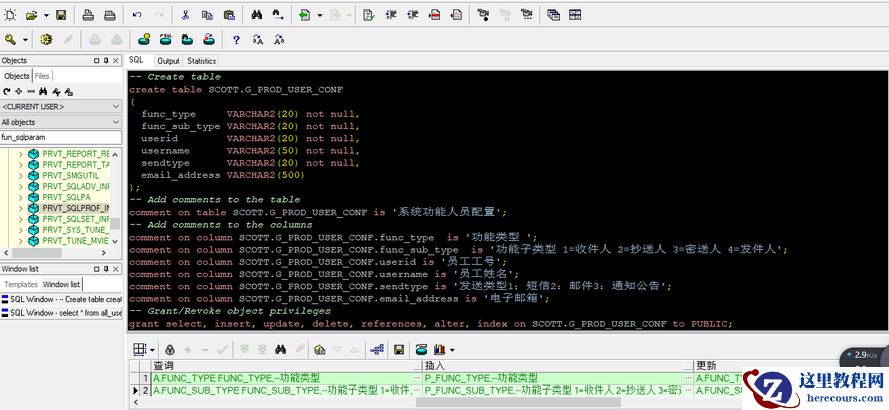Click the Copy icon
This screenshot has height=410, width=889.
pos(208,15)
